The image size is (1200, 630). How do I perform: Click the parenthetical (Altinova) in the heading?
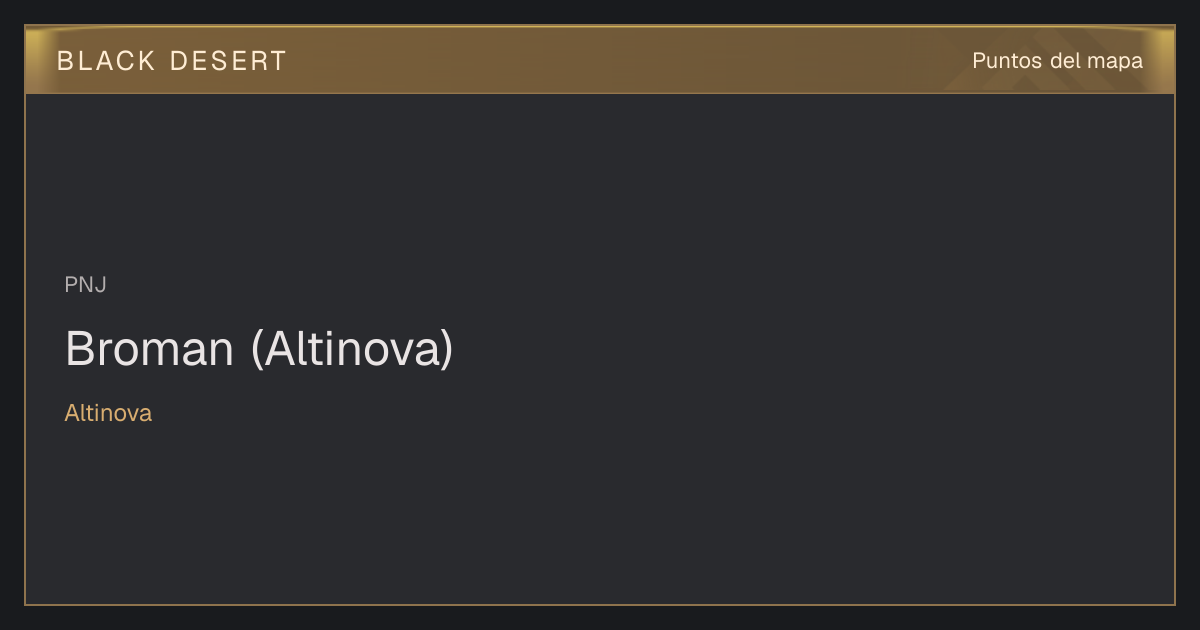352,349
